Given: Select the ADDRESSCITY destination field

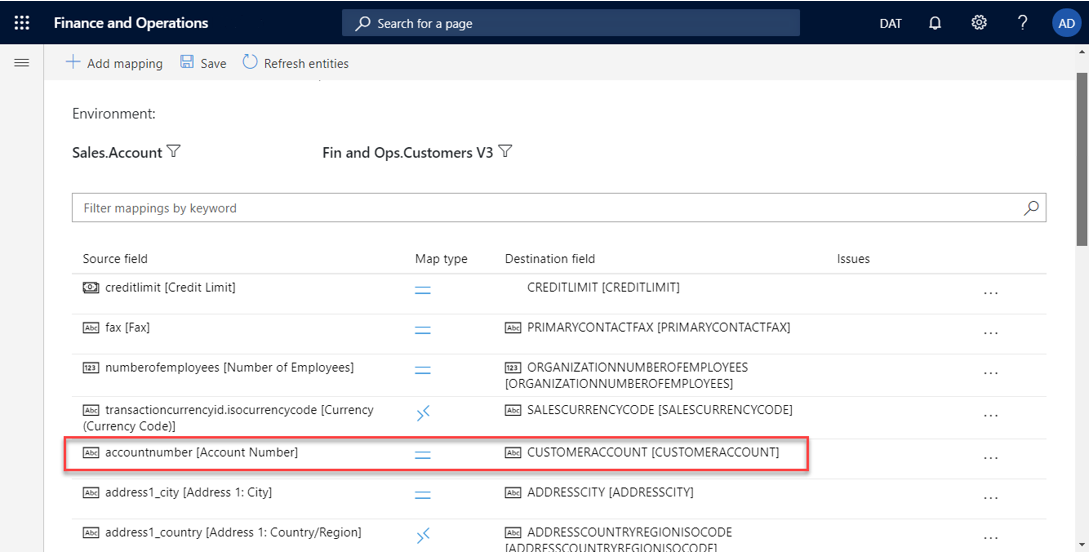Looking at the screenshot, I should [x=610, y=492].
